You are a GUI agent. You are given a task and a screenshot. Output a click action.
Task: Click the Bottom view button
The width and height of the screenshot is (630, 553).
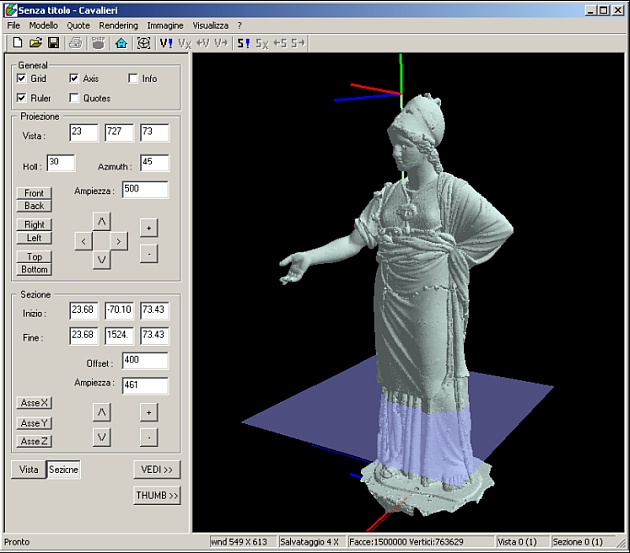click(34, 269)
